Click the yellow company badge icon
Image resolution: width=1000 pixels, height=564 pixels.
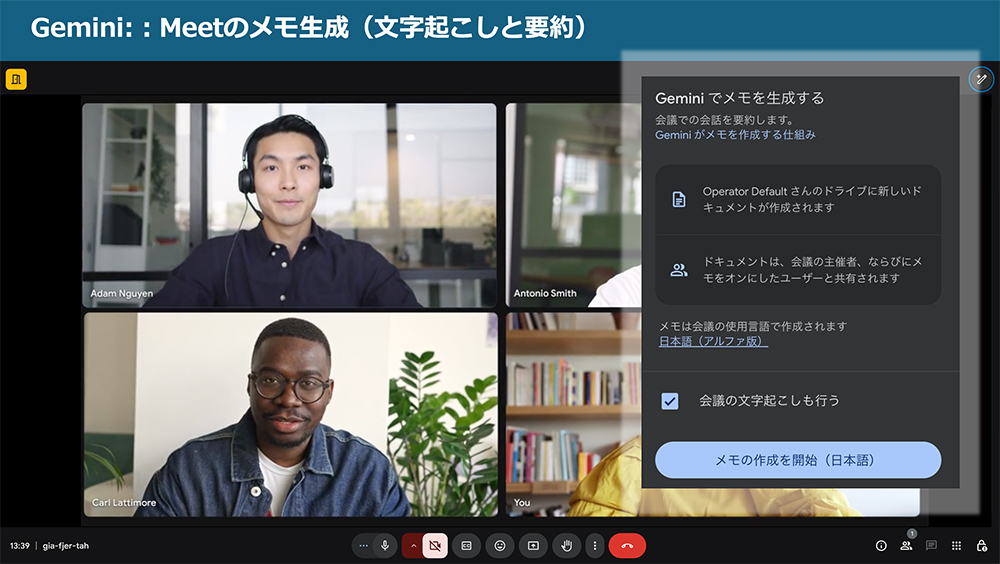coord(16,79)
